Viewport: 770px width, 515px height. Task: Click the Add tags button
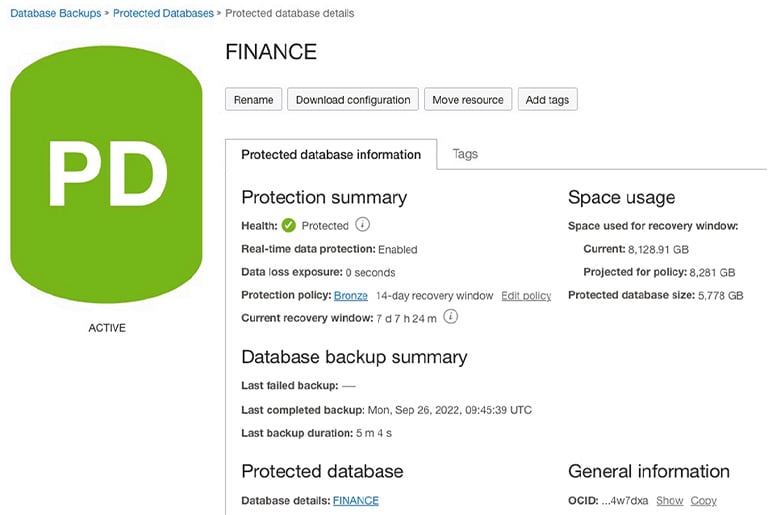coord(547,100)
